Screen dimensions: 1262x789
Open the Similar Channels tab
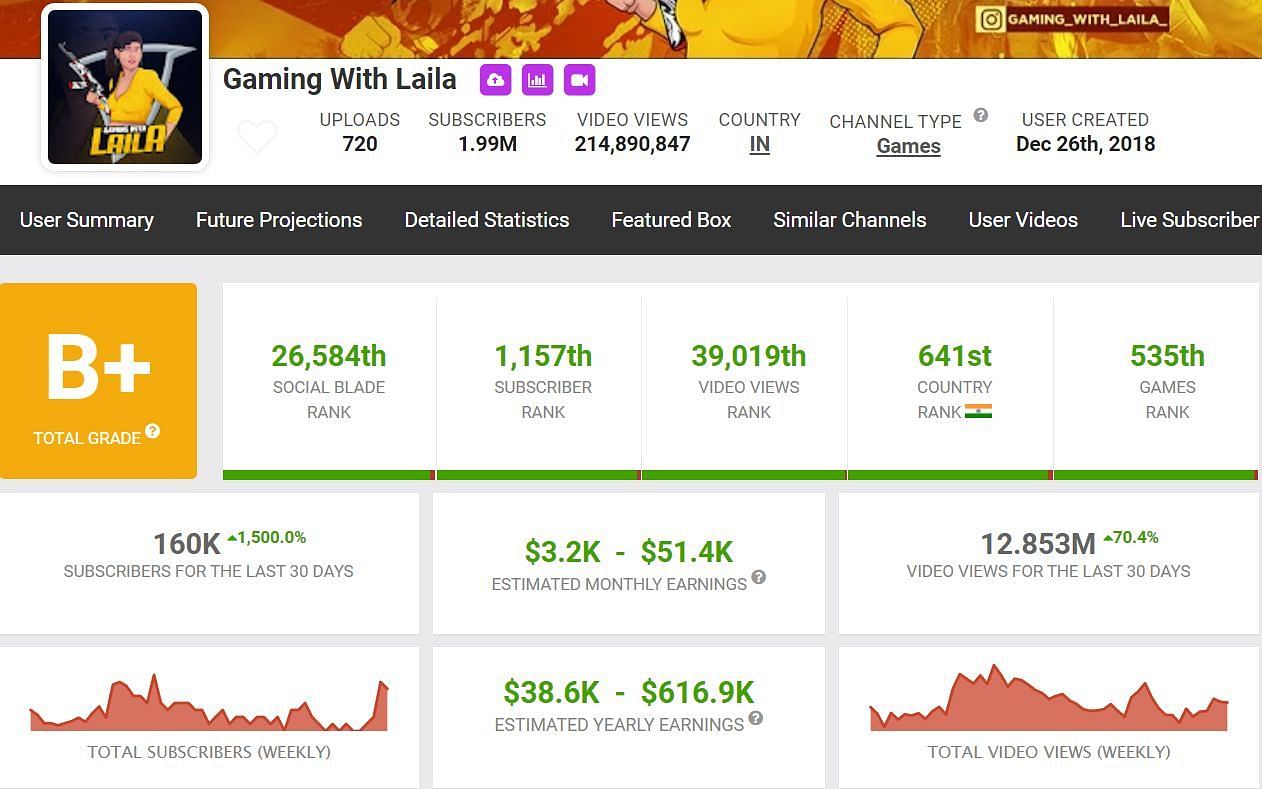coord(850,220)
